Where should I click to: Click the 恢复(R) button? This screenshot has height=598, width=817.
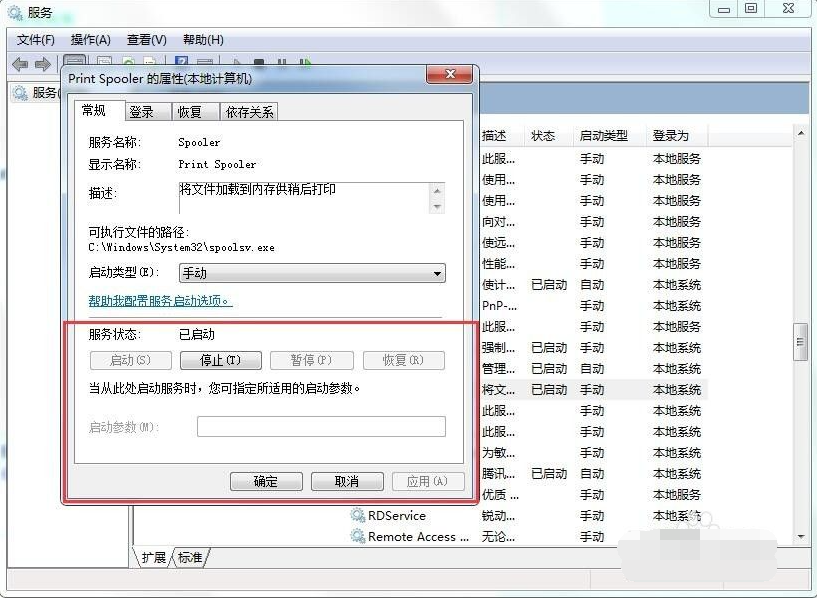click(403, 360)
